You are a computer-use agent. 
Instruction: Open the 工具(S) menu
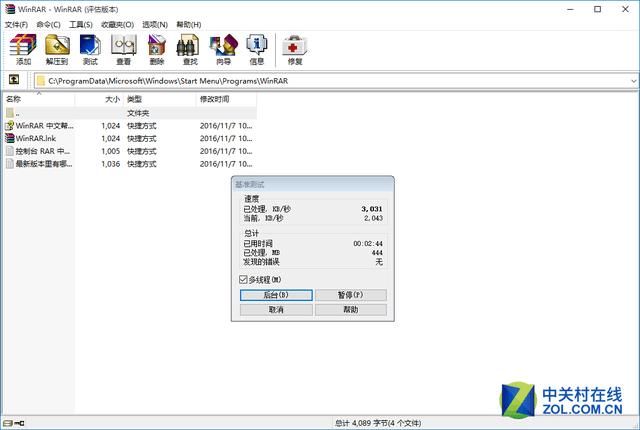tap(81, 24)
